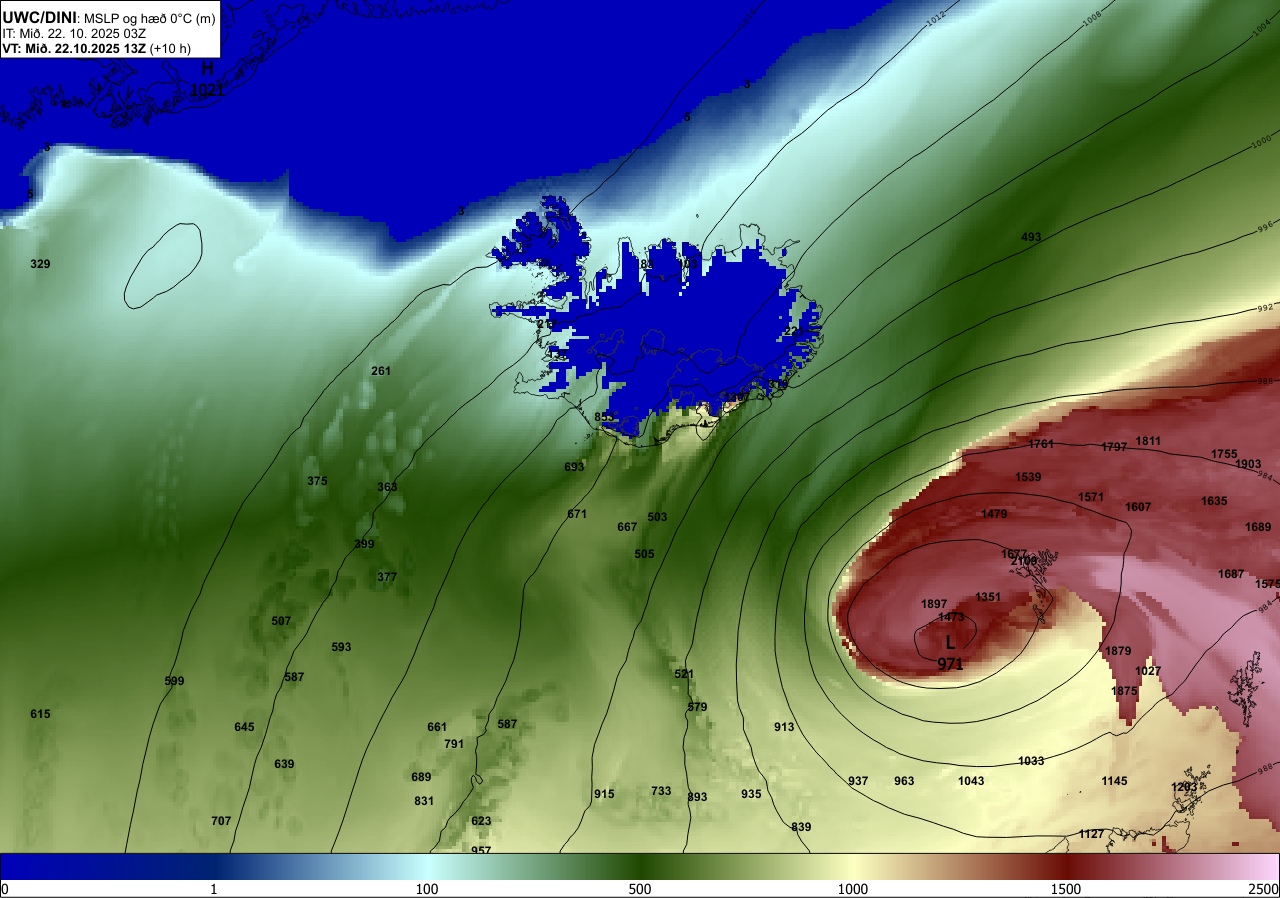Click the height value 1539

[1028, 477]
